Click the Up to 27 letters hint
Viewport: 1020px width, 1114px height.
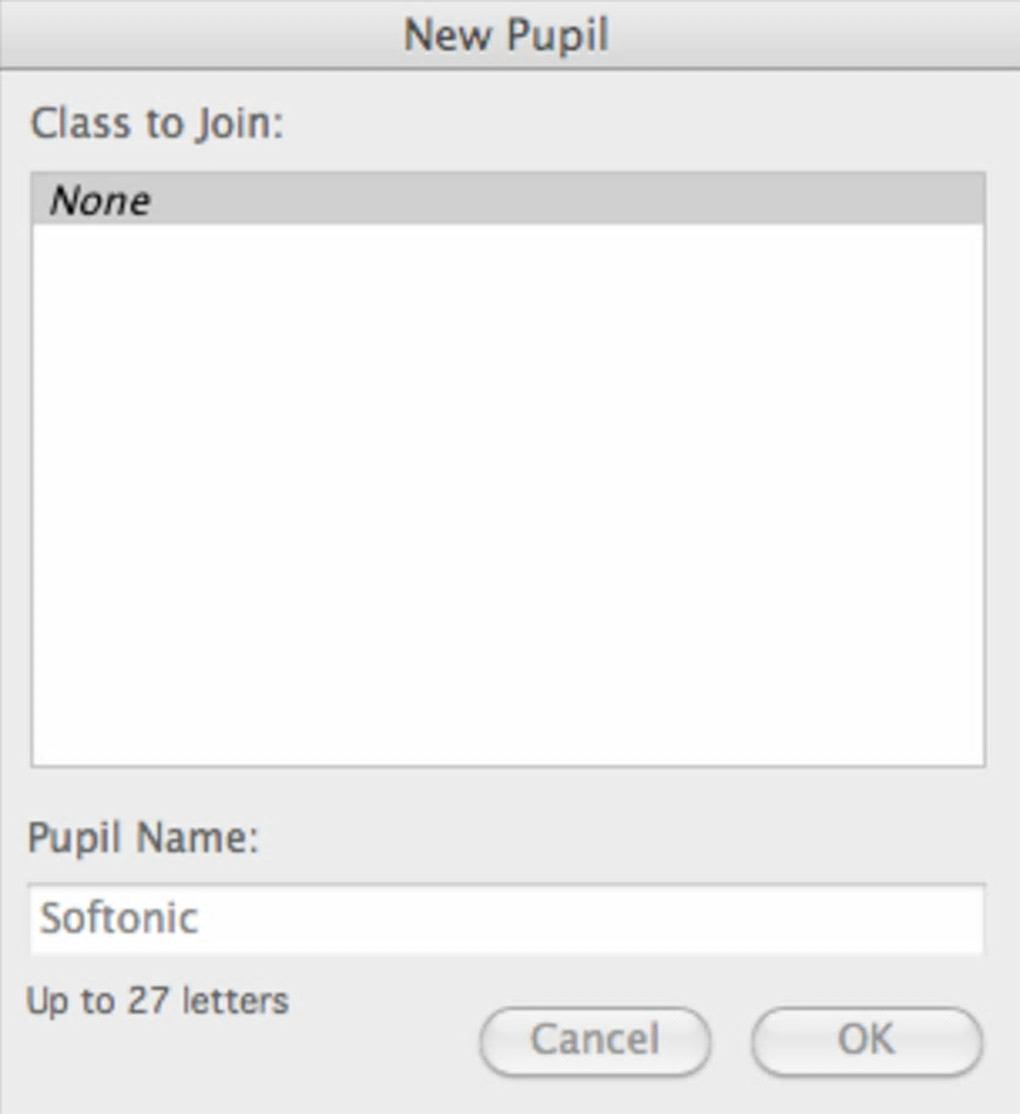157,1000
